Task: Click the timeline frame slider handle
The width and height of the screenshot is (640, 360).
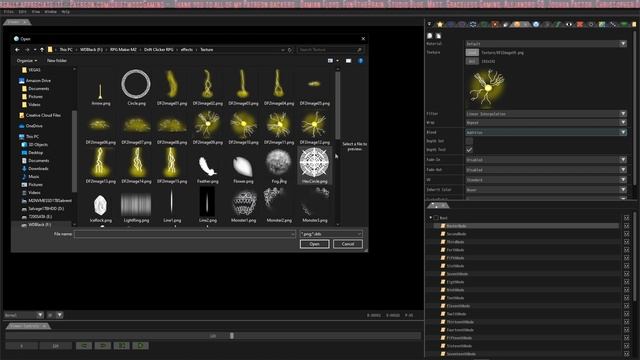Action: click(232, 336)
